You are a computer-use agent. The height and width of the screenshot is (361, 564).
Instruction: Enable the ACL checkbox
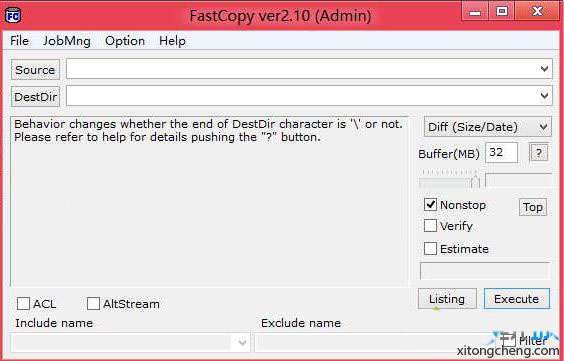tap(23, 304)
